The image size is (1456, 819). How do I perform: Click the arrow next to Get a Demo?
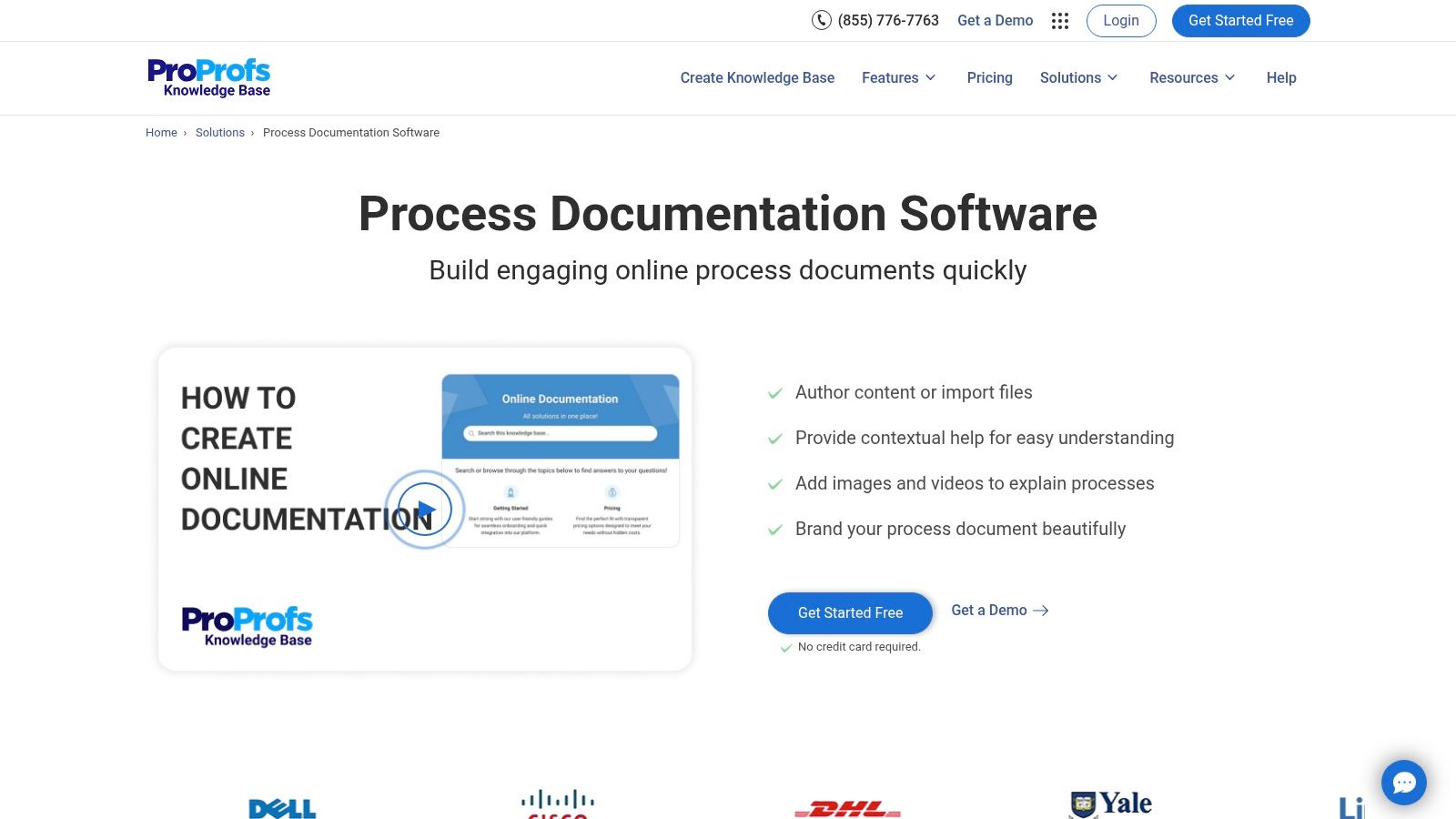coord(1041,611)
